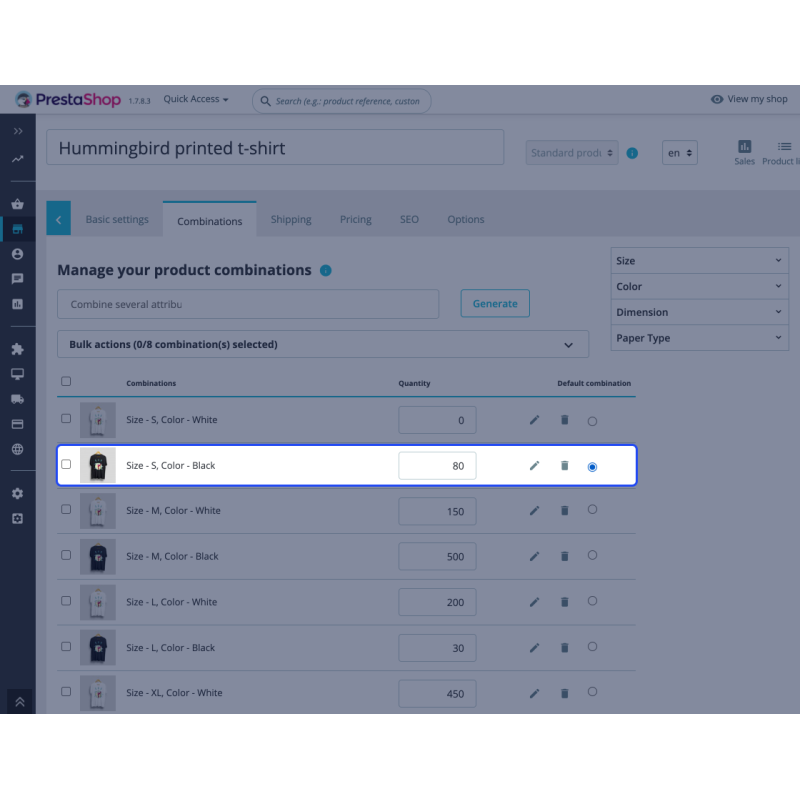This screenshot has width=800, height=800.
Task: Open the Sales stats icon
Action: (744, 153)
